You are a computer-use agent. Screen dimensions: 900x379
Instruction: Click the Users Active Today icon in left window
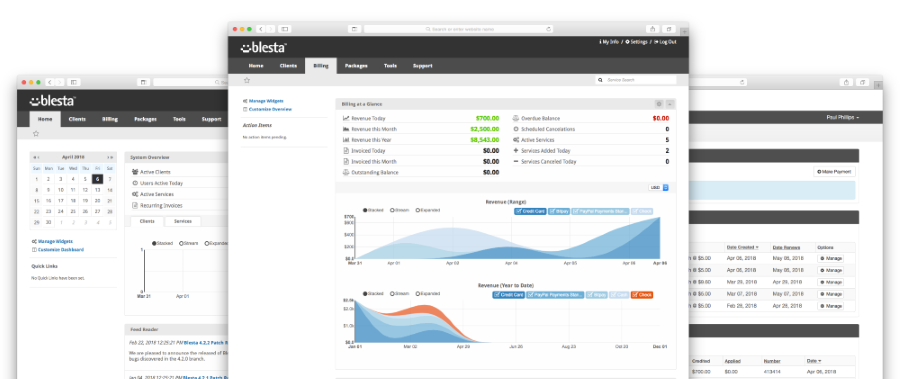tap(135, 183)
